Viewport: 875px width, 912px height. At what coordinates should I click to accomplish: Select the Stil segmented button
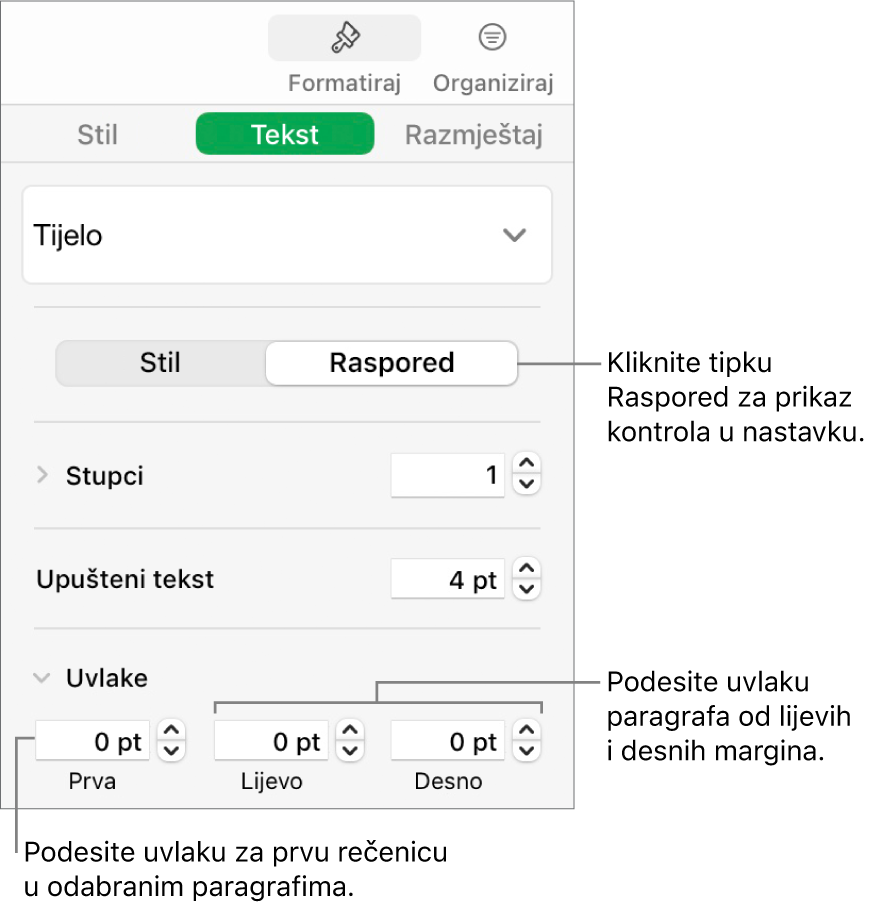point(160,362)
